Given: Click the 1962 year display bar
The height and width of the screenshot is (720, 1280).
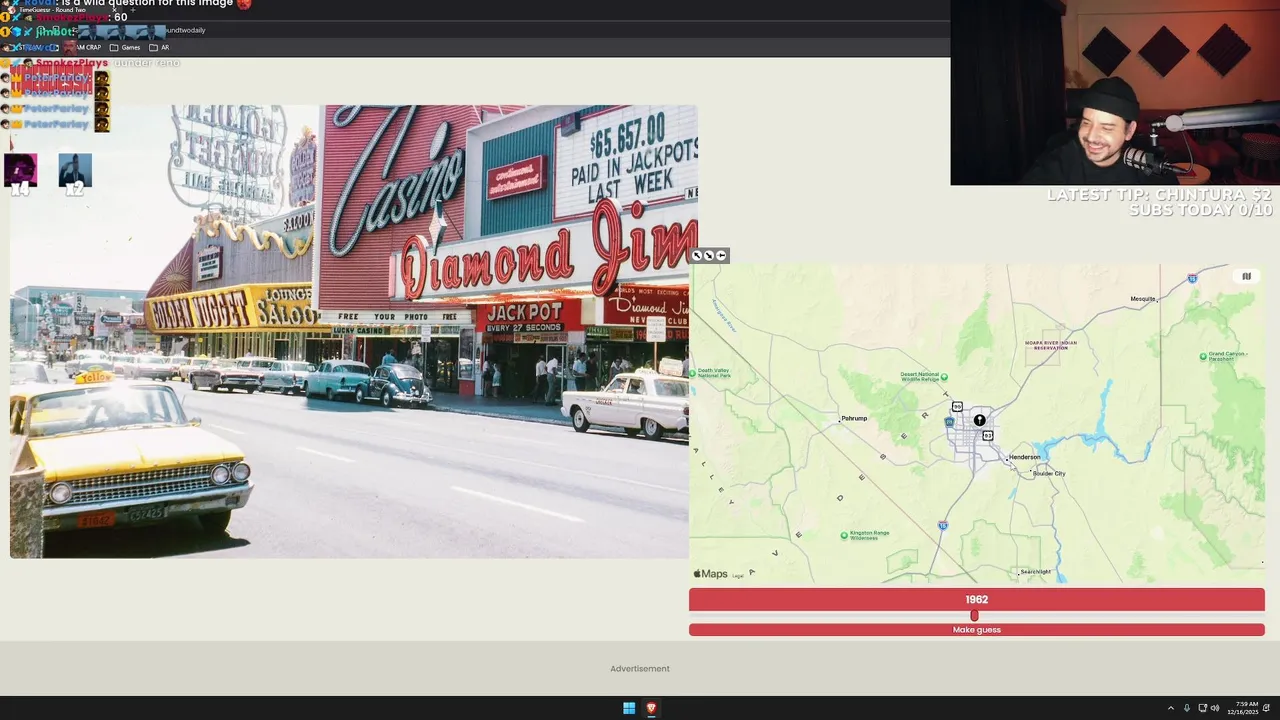Looking at the screenshot, I should tap(976, 600).
